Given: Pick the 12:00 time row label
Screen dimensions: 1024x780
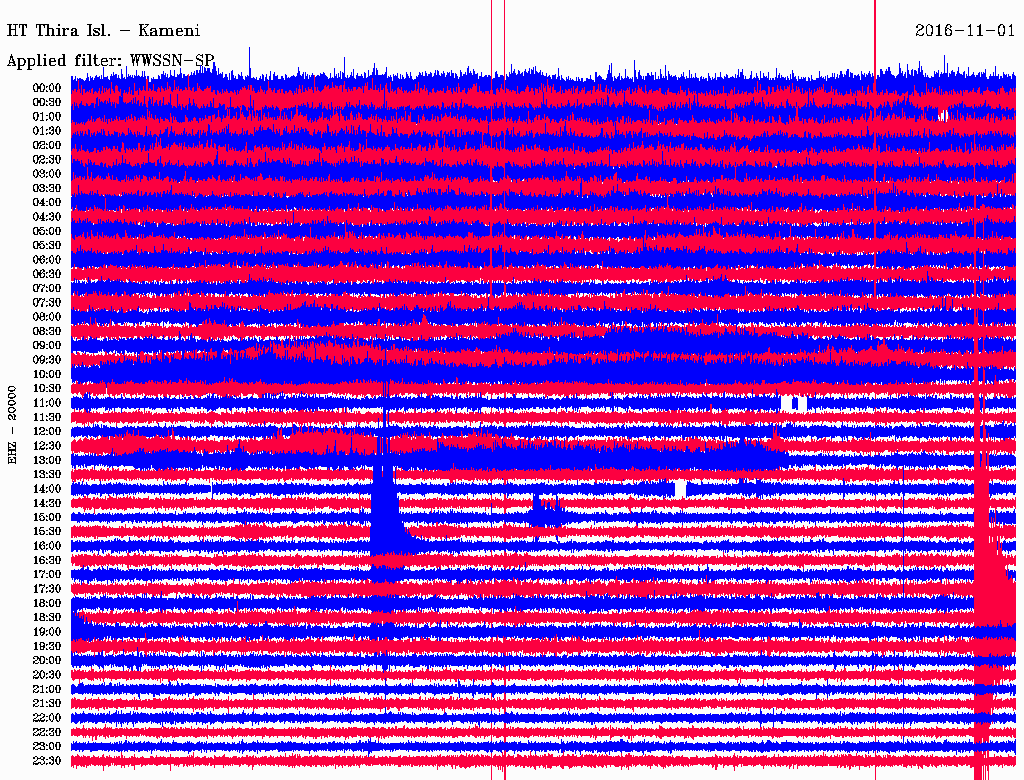Looking at the screenshot, I should (47, 431).
